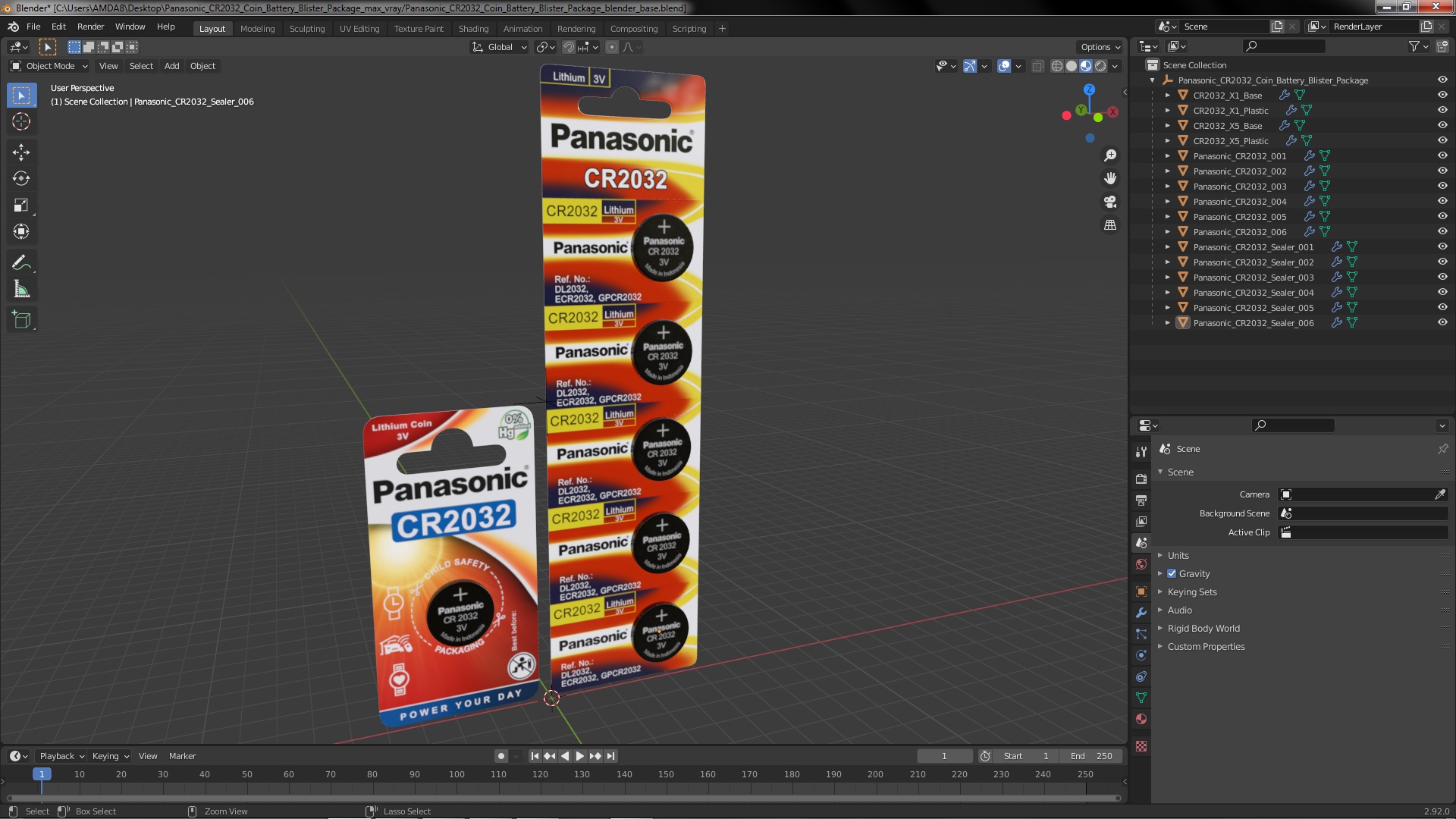Open the File menu
The image size is (1456, 819).
(x=33, y=27)
